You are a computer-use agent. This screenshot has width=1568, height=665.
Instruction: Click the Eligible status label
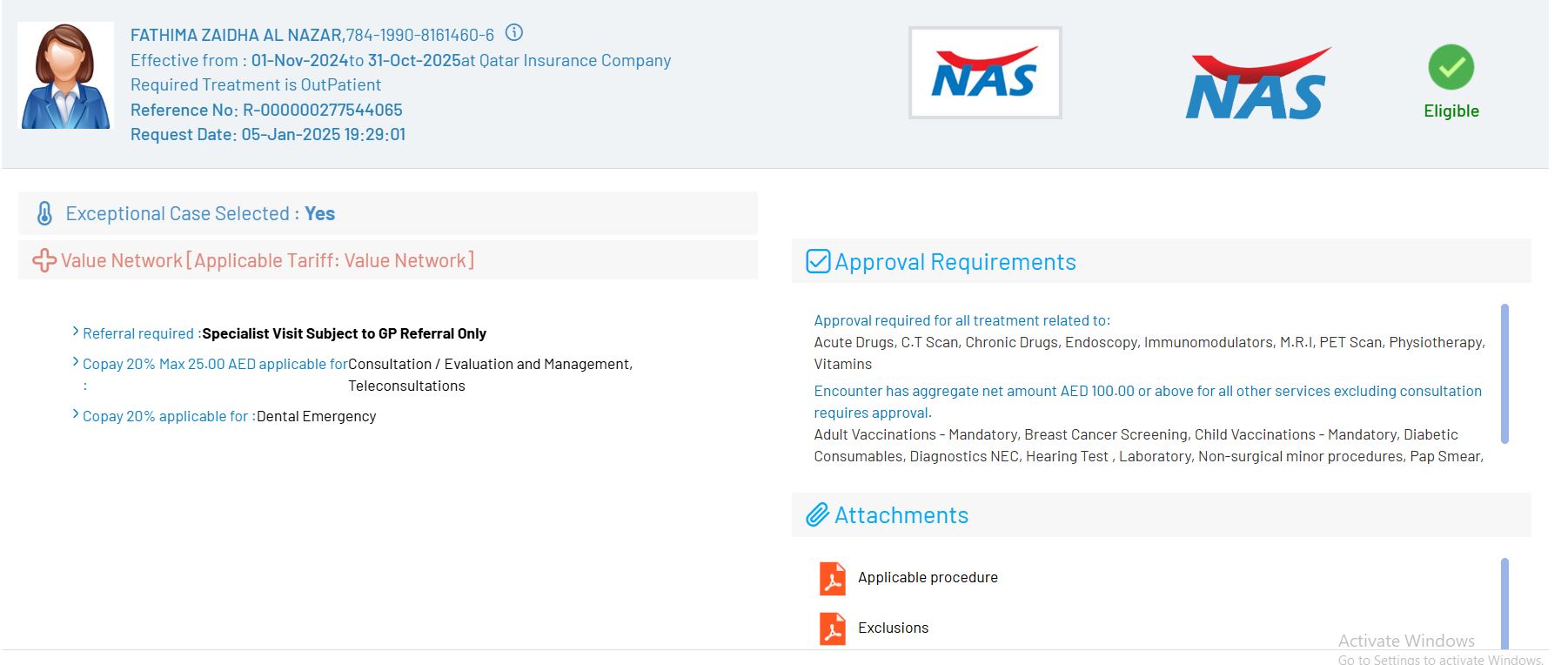pos(1451,111)
